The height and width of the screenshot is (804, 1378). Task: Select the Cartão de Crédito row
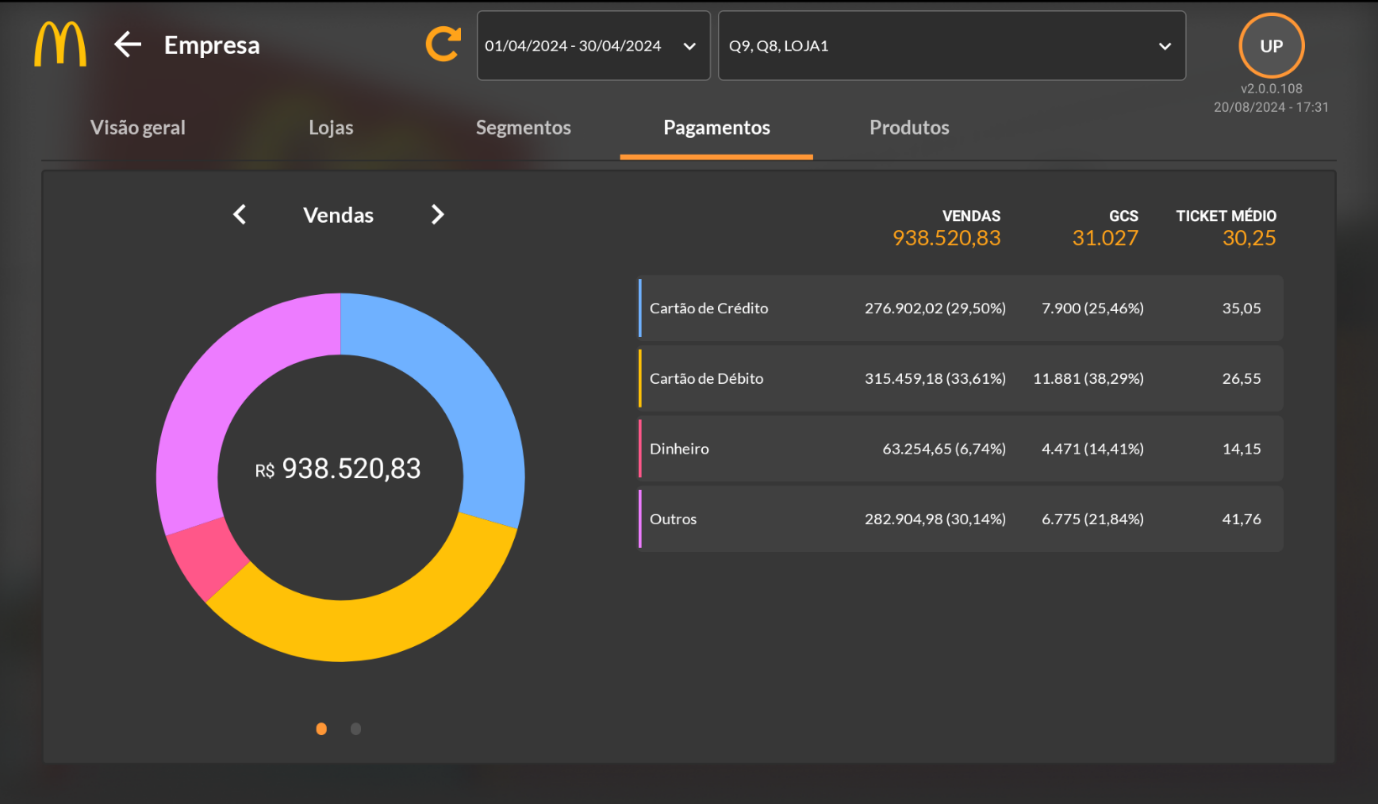960,308
